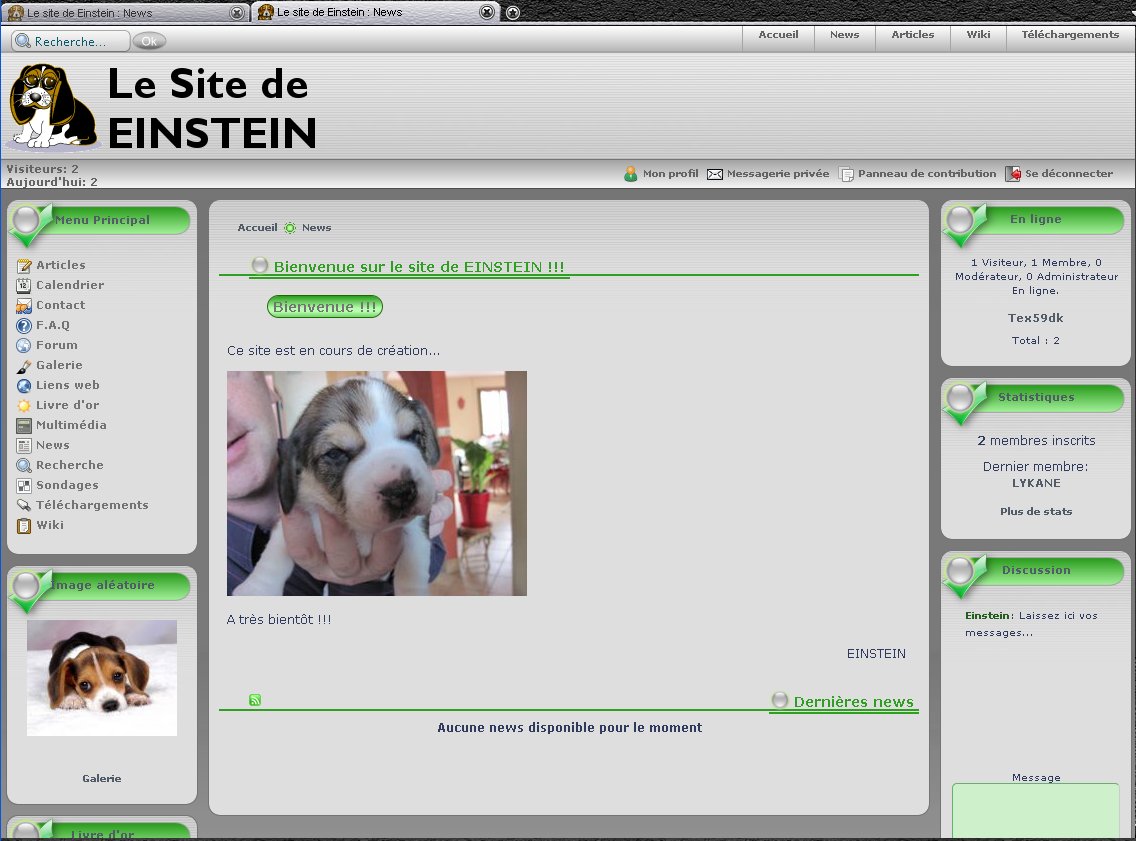Open the Mon profil link
The image size is (1136, 841).
[671, 174]
